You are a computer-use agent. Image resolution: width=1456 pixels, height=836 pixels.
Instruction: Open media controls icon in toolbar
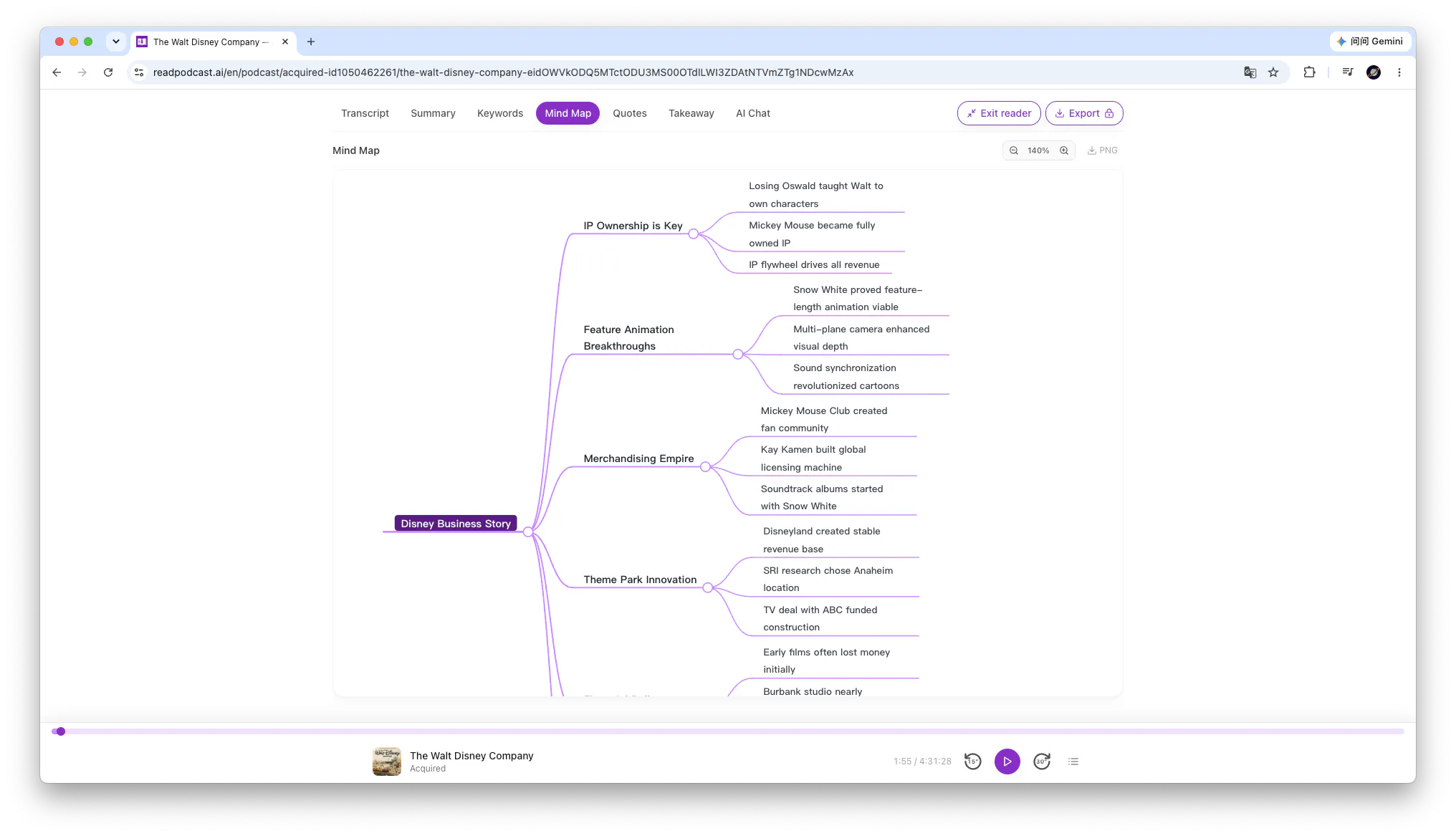point(1348,72)
